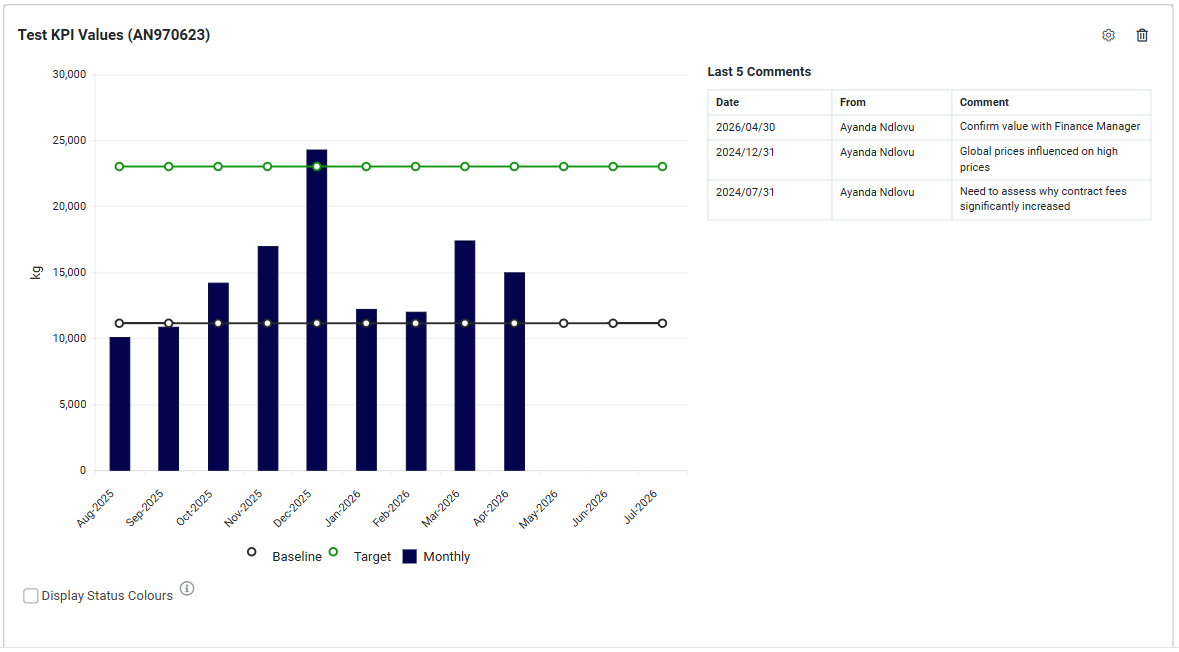Click the kg axis title
The image size is (1179, 652).
click(x=36, y=272)
